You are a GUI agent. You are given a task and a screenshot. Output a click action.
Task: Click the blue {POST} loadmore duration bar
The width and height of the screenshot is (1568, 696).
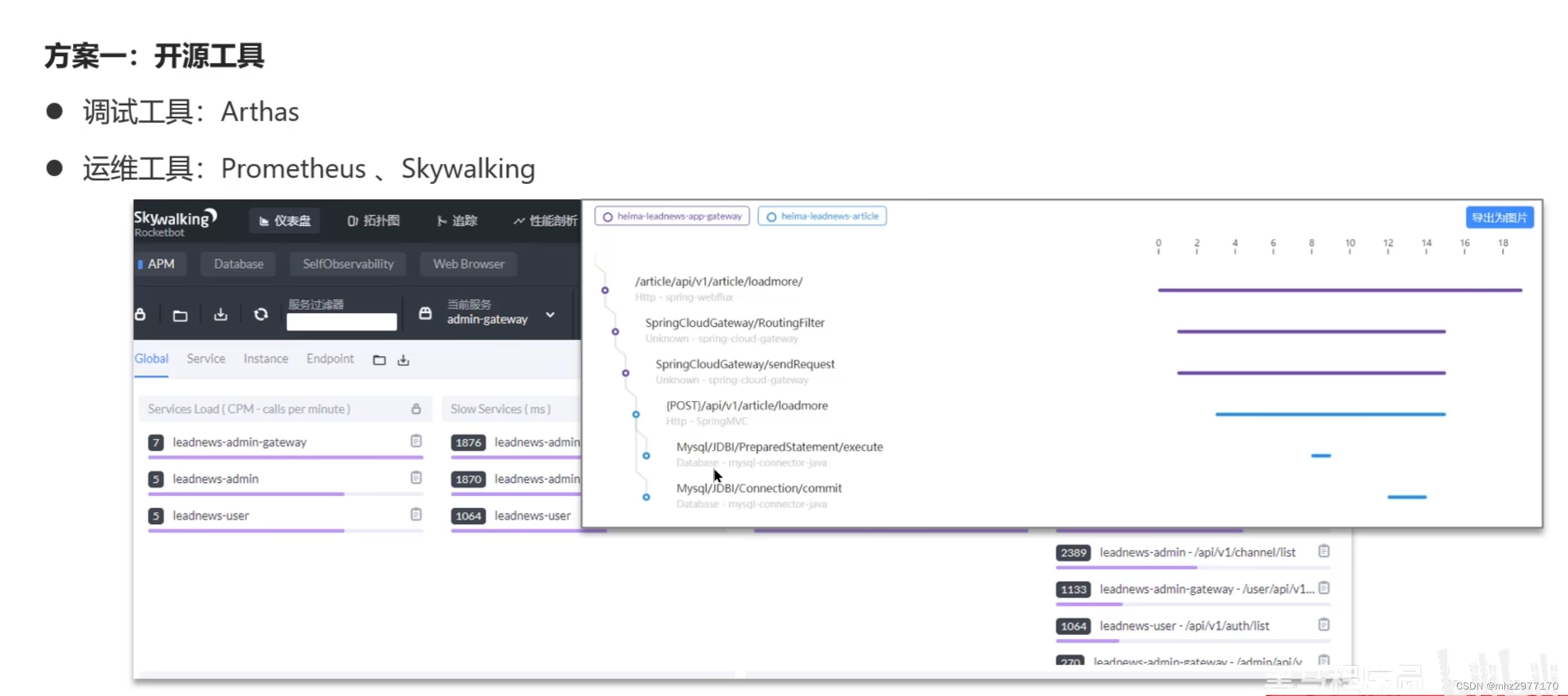[1330, 415]
